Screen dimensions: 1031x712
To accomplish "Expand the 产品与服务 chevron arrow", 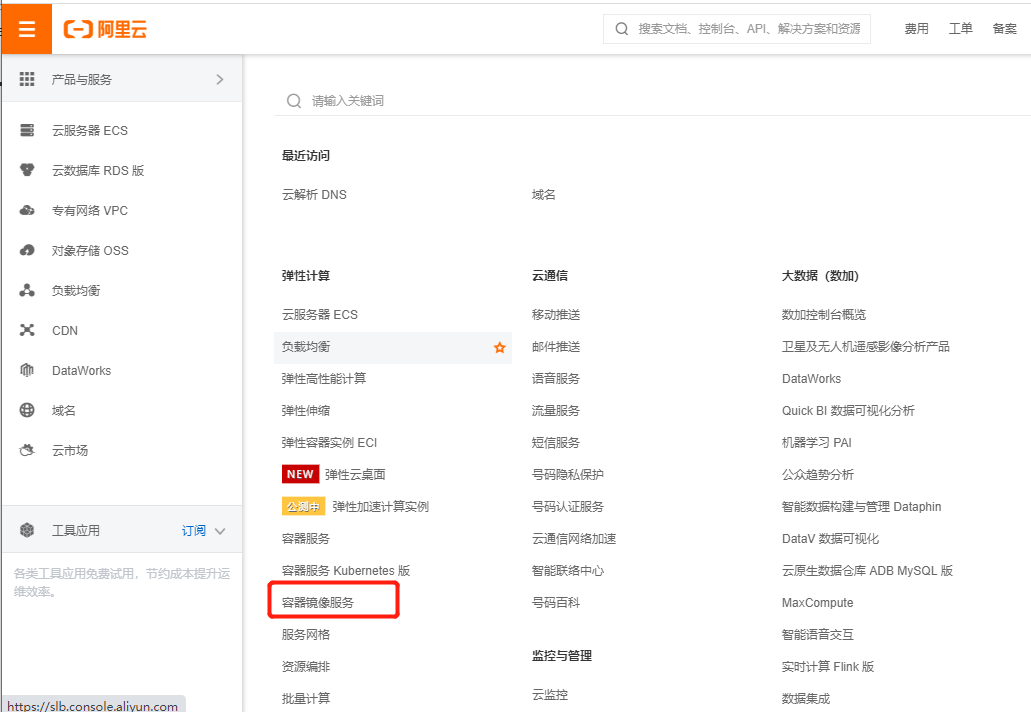I will [x=220, y=79].
